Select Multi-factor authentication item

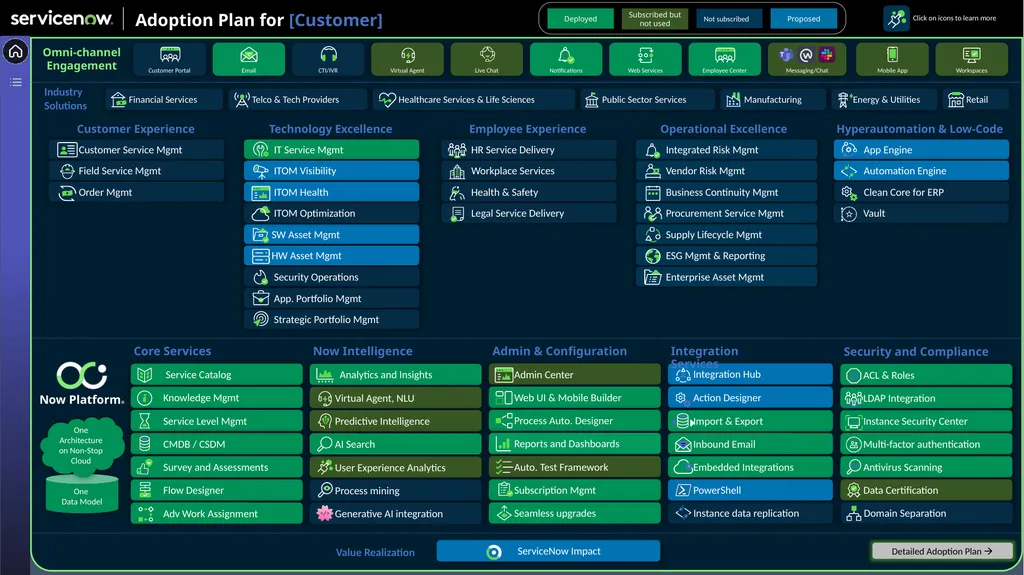926,444
